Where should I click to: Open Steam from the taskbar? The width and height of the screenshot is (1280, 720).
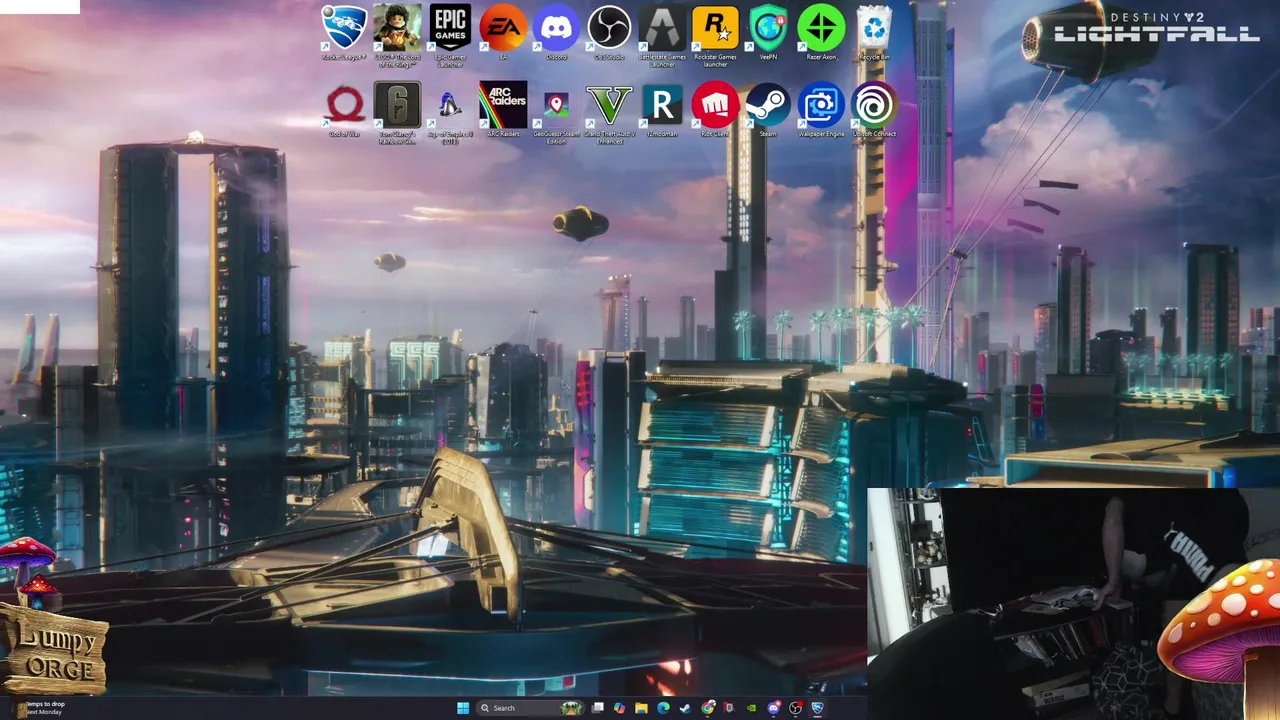click(685, 708)
